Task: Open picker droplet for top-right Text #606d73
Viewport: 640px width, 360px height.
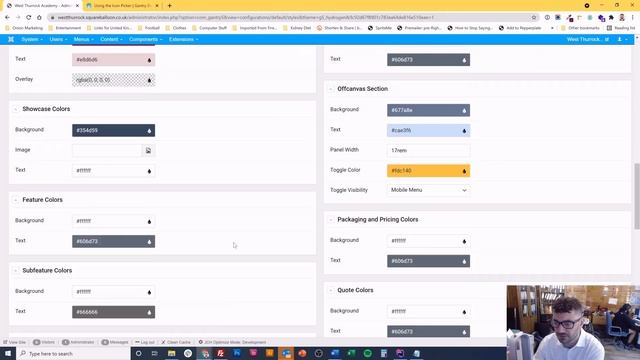Action: click(464, 60)
